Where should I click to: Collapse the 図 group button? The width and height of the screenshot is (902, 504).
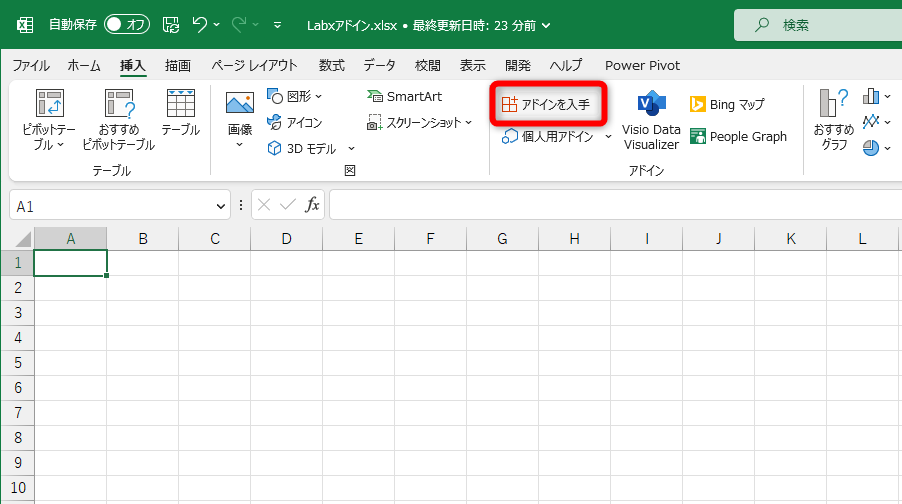click(350, 170)
